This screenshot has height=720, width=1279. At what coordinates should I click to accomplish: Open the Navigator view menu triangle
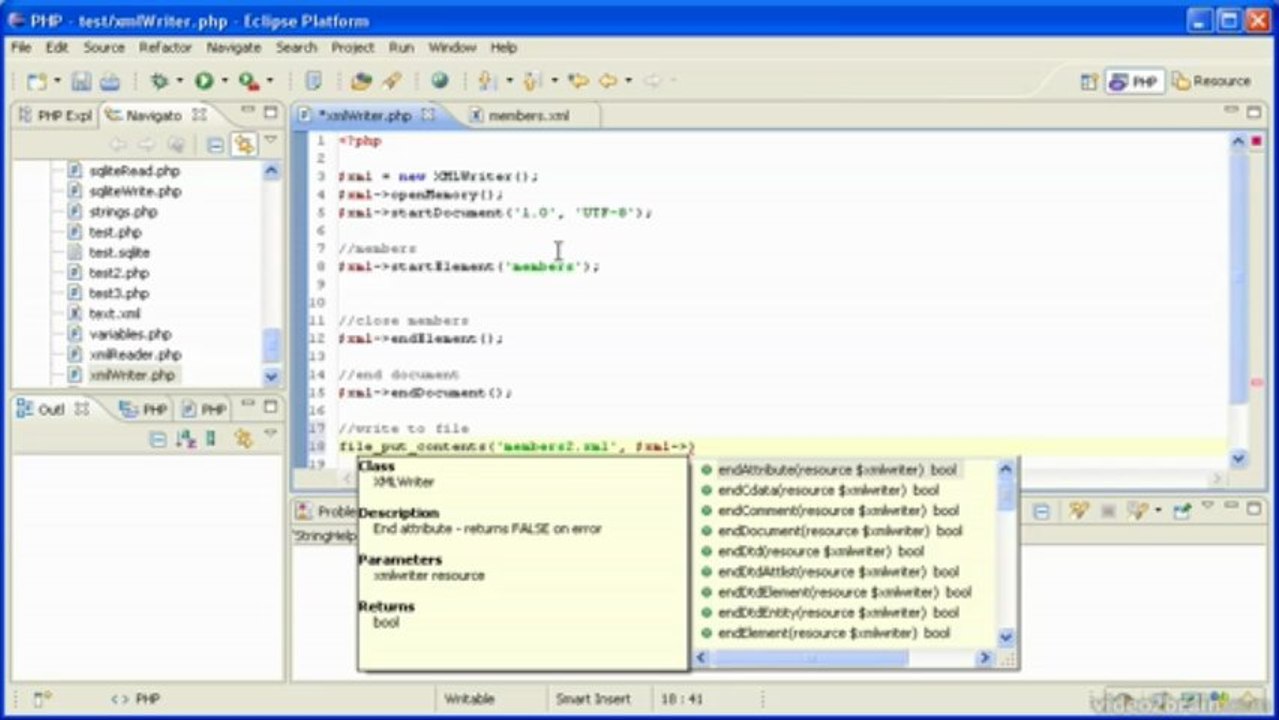pos(270,141)
